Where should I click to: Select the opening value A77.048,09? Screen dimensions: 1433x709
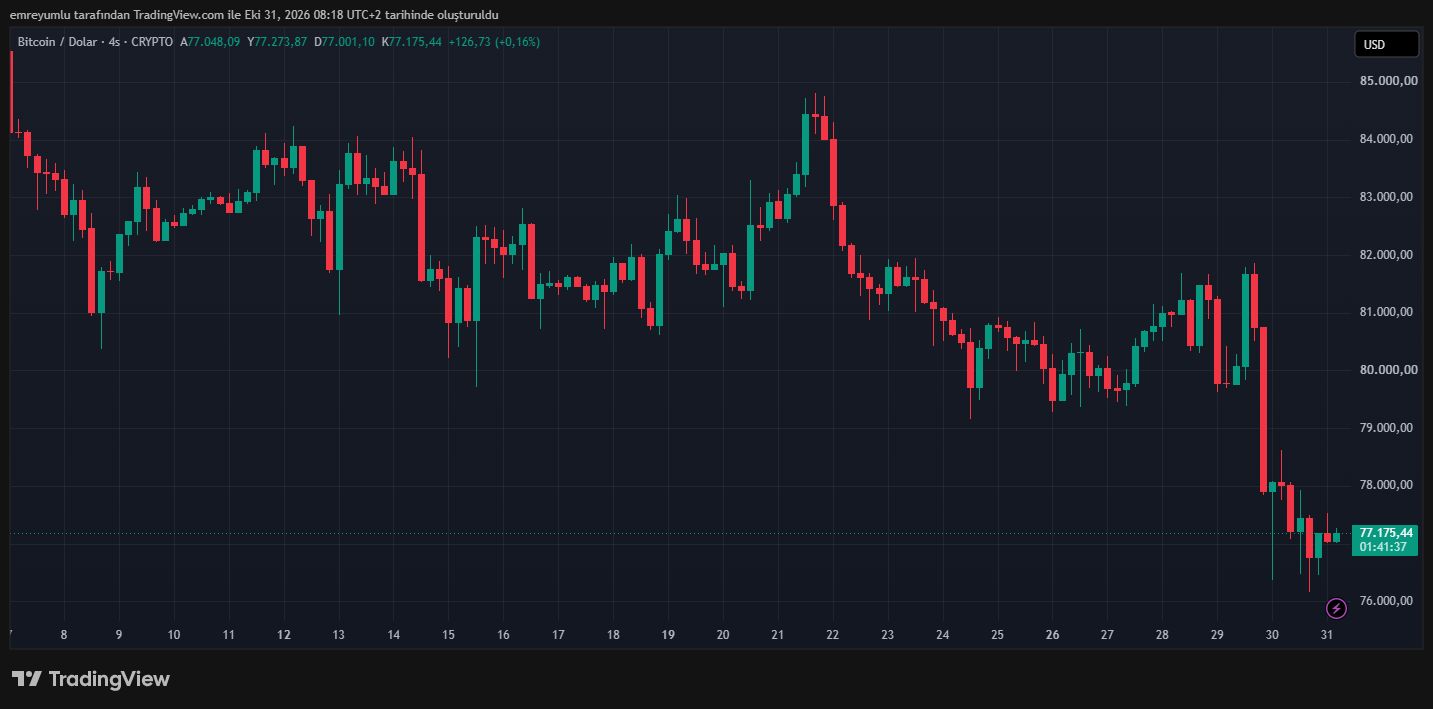[210, 42]
